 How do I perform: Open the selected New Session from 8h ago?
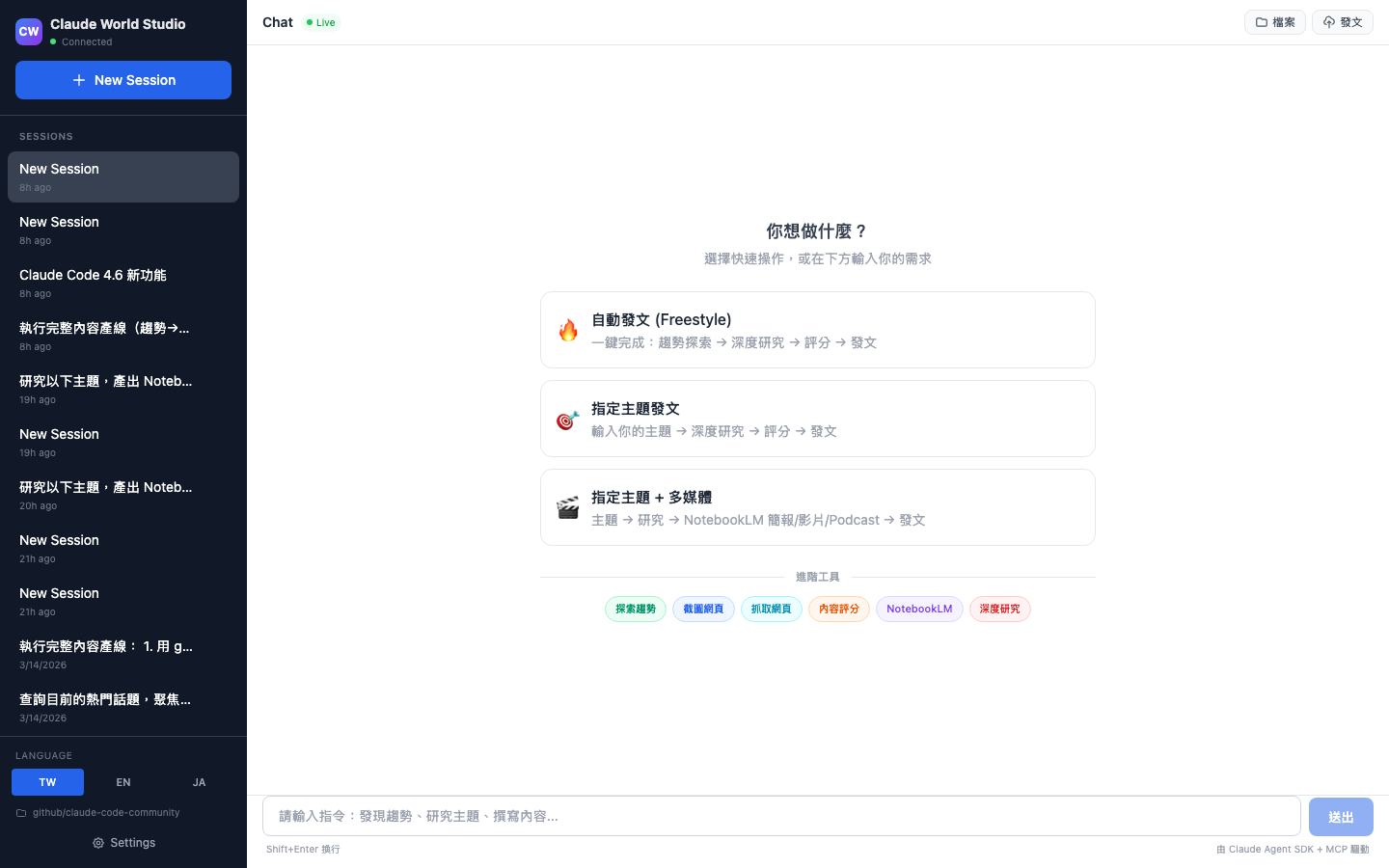pyautogui.click(x=123, y=177)
